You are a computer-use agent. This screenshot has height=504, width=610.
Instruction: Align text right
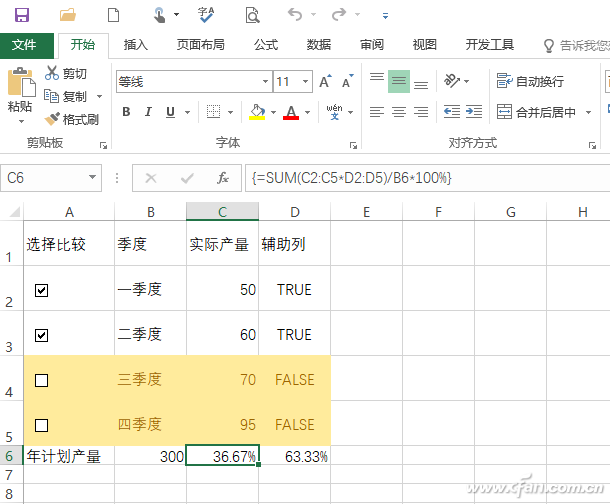(421, 112)
